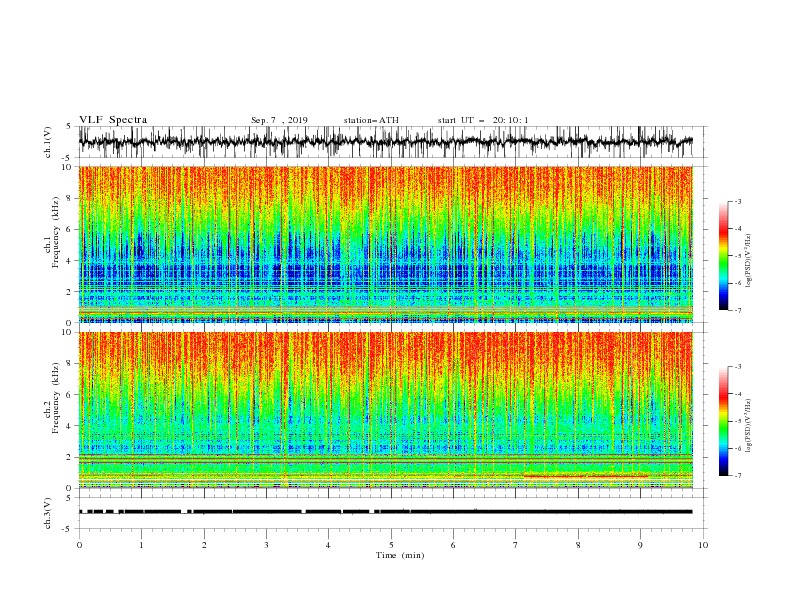The height and width of the screenshot is (612, 792).
Task: Click time axis tick label "10"
Action: point(703,545)
